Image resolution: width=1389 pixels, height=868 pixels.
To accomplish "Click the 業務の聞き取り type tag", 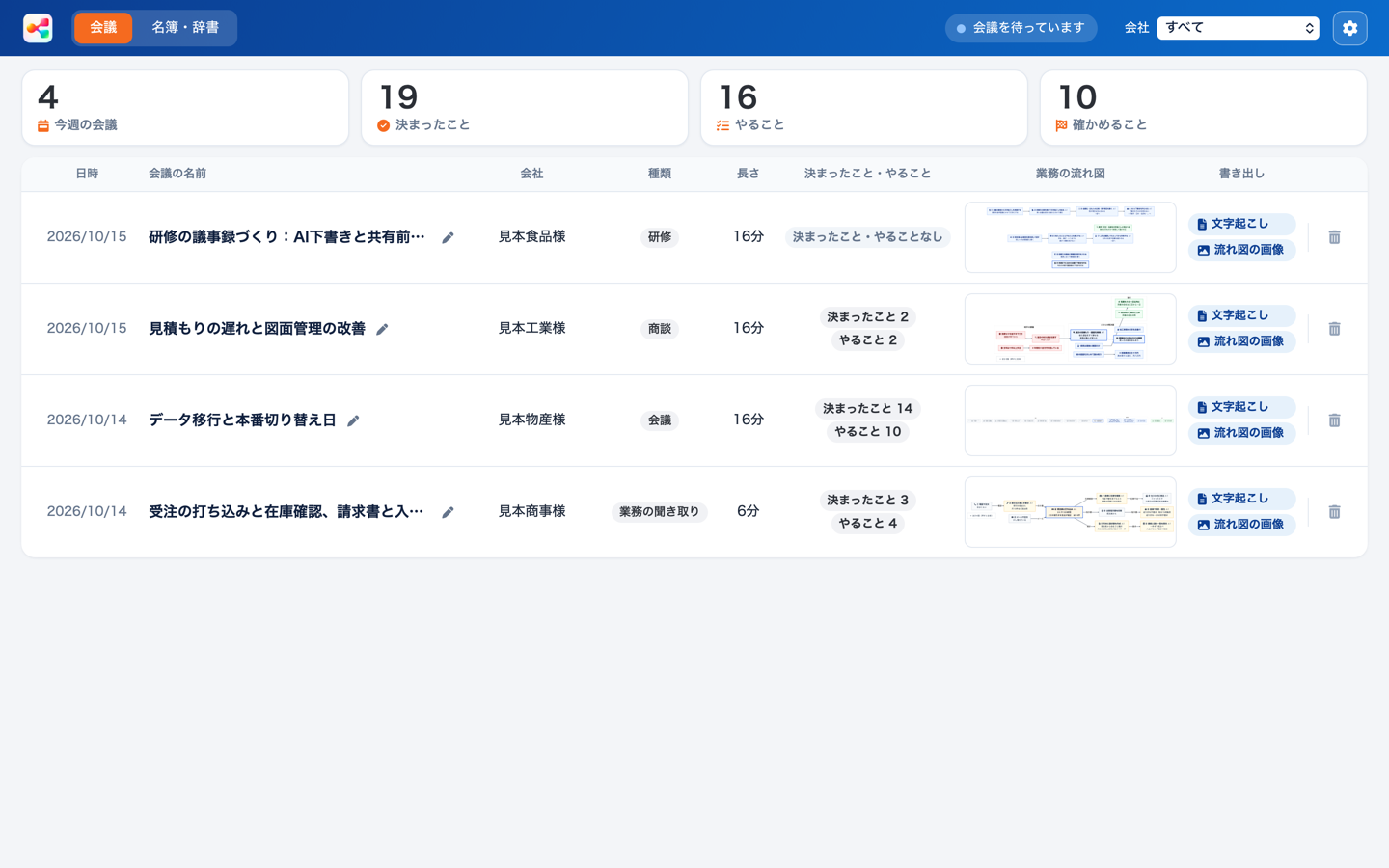I will [660, 512].
